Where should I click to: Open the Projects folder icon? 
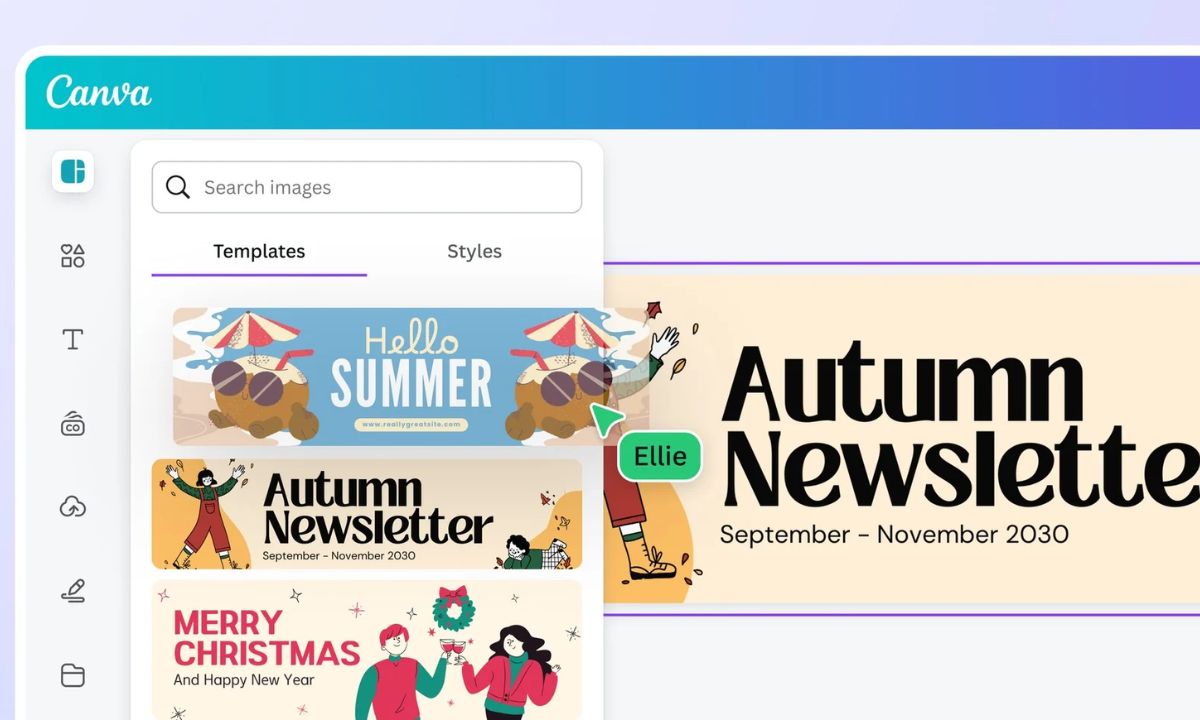(x=73, y=675)
